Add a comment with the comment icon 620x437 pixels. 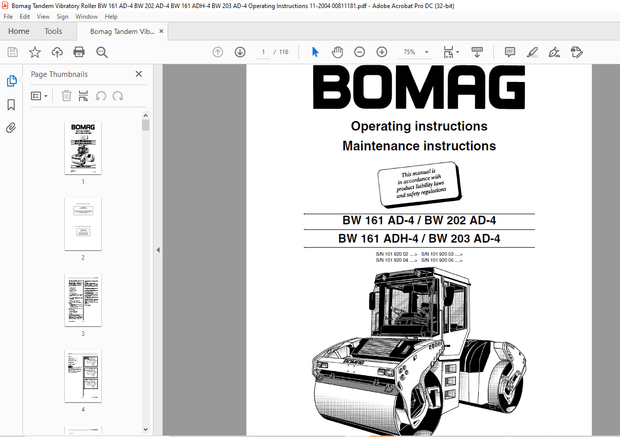pos(510,52)
